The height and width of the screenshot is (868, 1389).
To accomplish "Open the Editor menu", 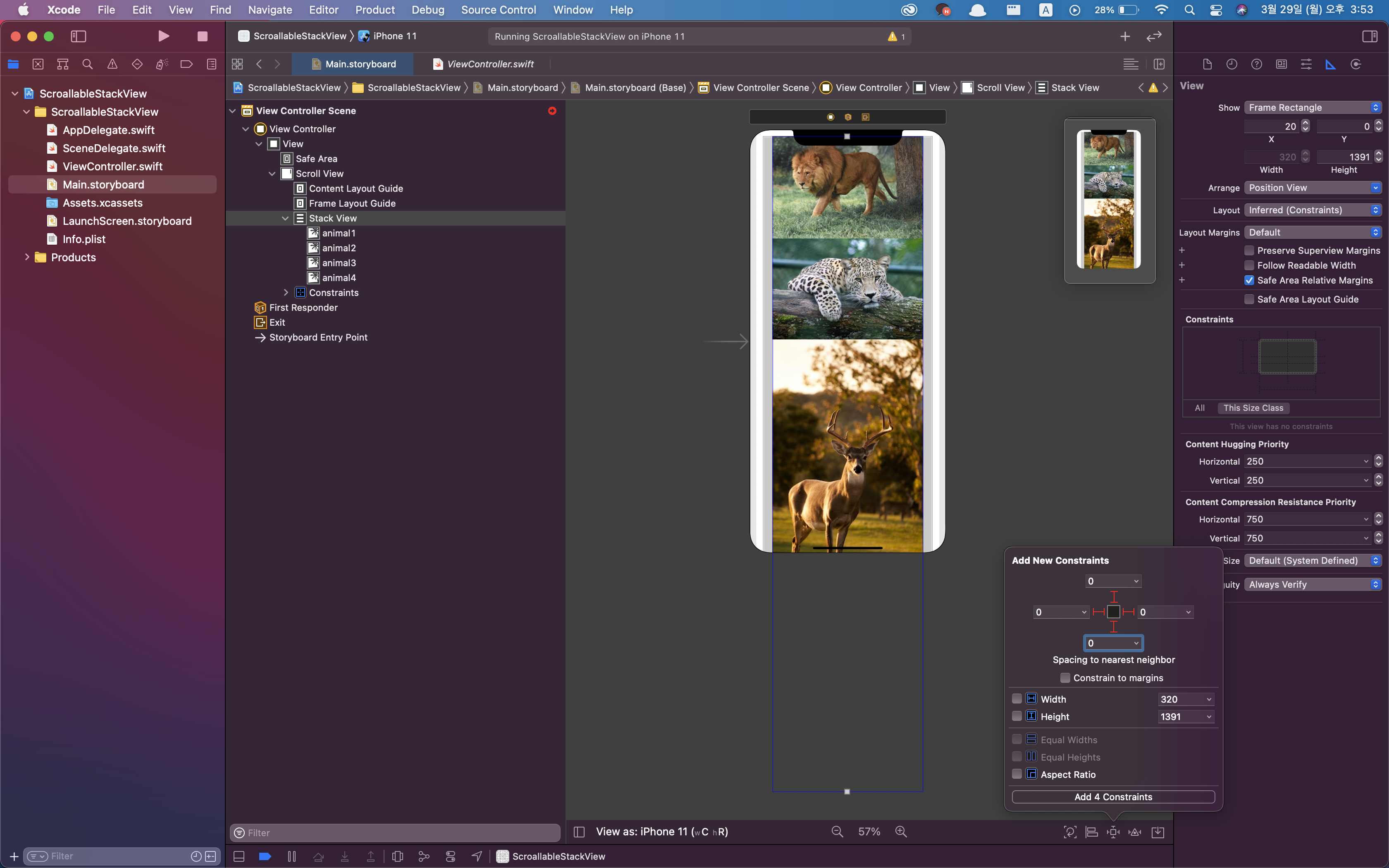I will [x=323, y=10].
